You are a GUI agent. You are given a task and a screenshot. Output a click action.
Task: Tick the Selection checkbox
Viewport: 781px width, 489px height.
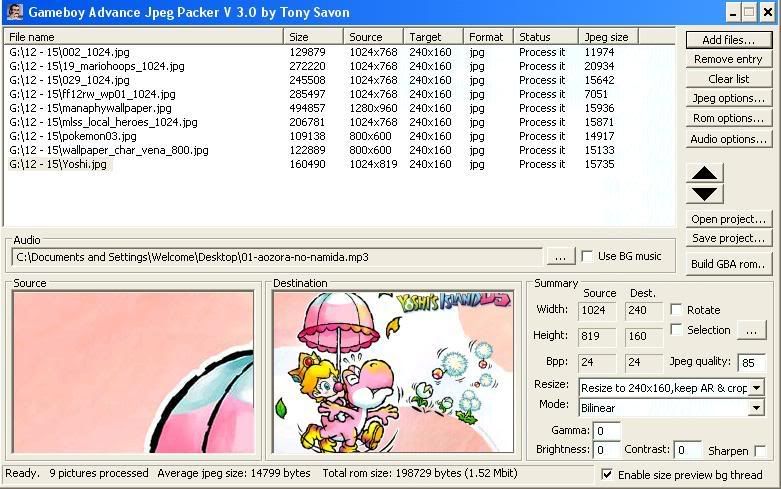pos(676,330)
